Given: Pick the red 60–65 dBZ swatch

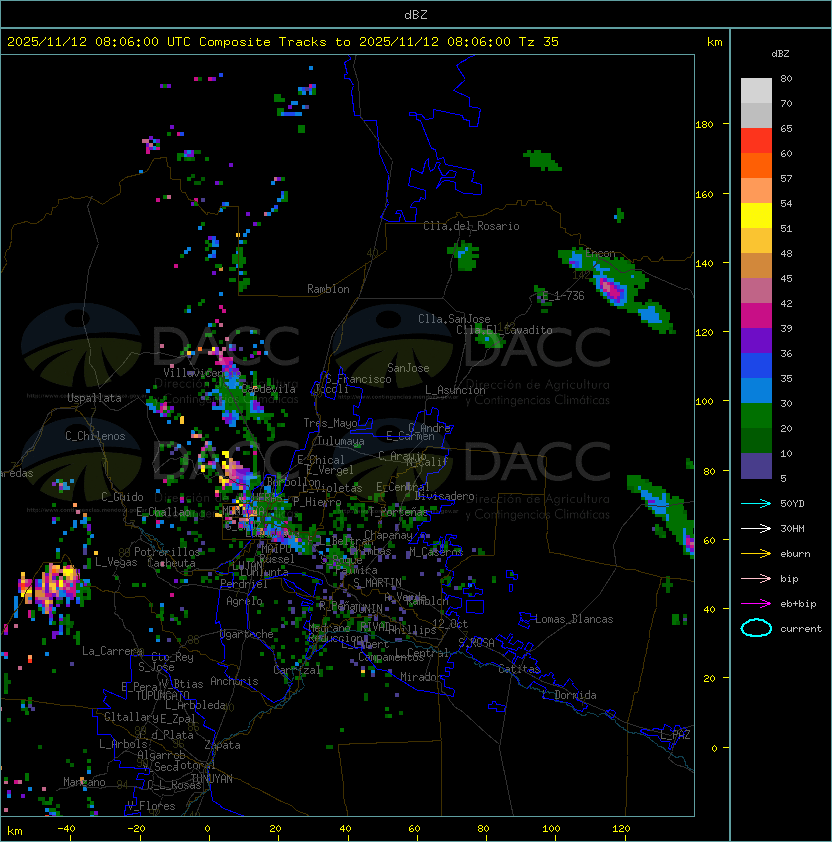Looking at the screenshot, I should click(756, 141).
